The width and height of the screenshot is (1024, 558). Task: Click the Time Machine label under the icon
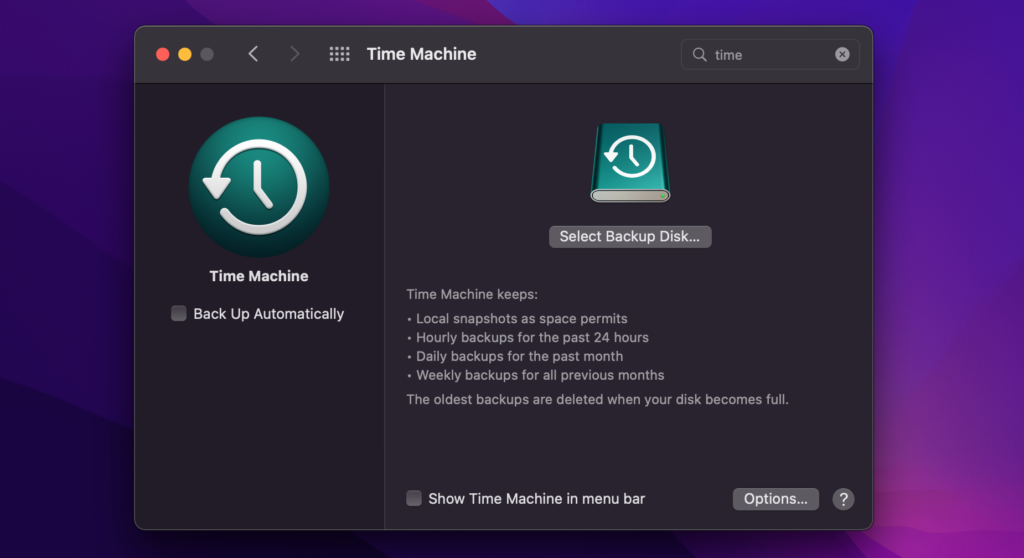click(259, 276)
